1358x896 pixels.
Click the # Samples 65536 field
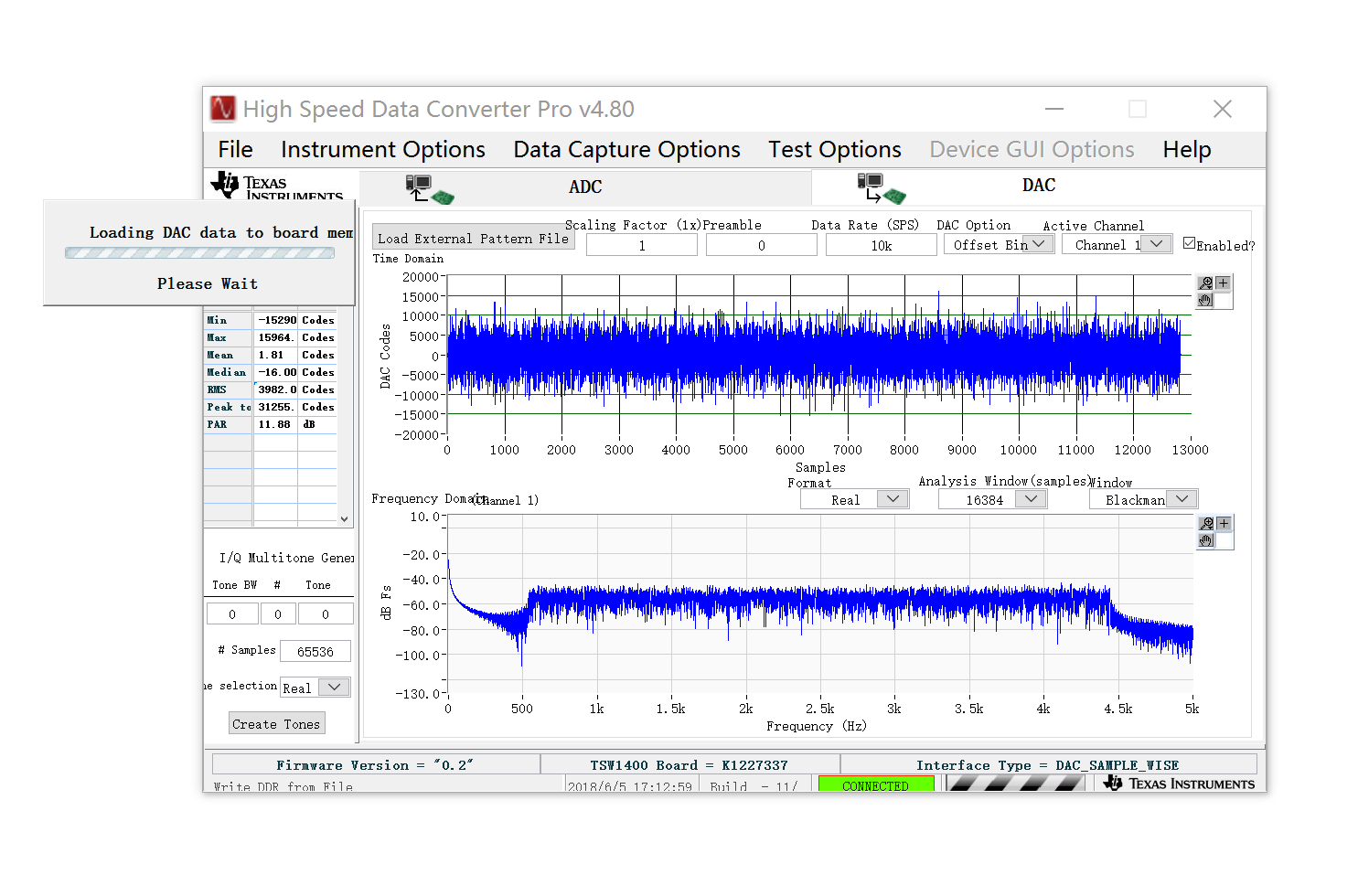point(315,651)
